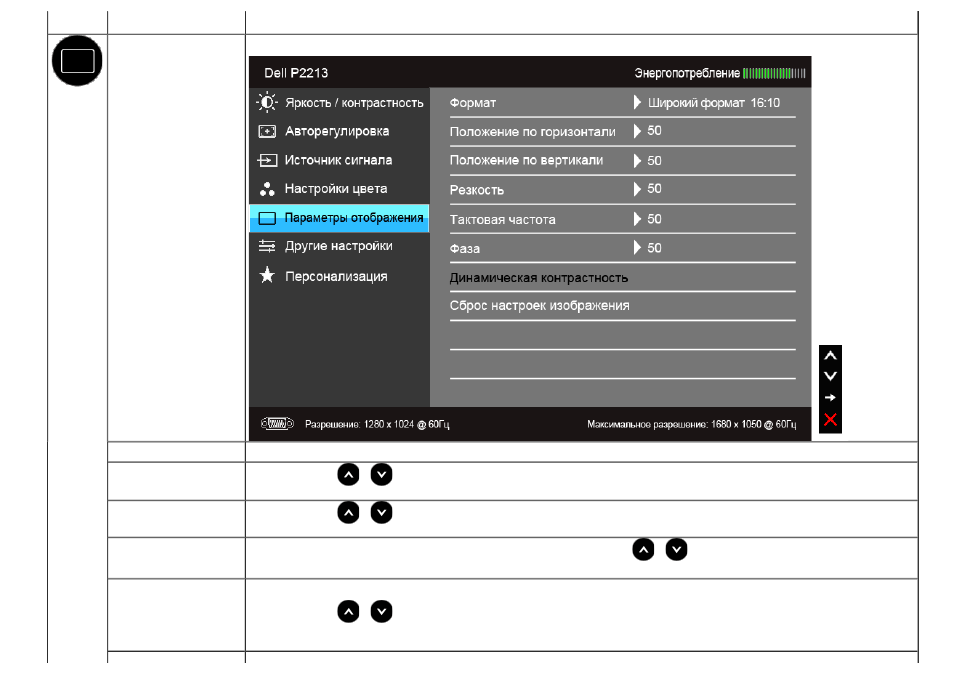
Task: Click the VGA connector icon near Разрешение
Action: coord(277,423)
